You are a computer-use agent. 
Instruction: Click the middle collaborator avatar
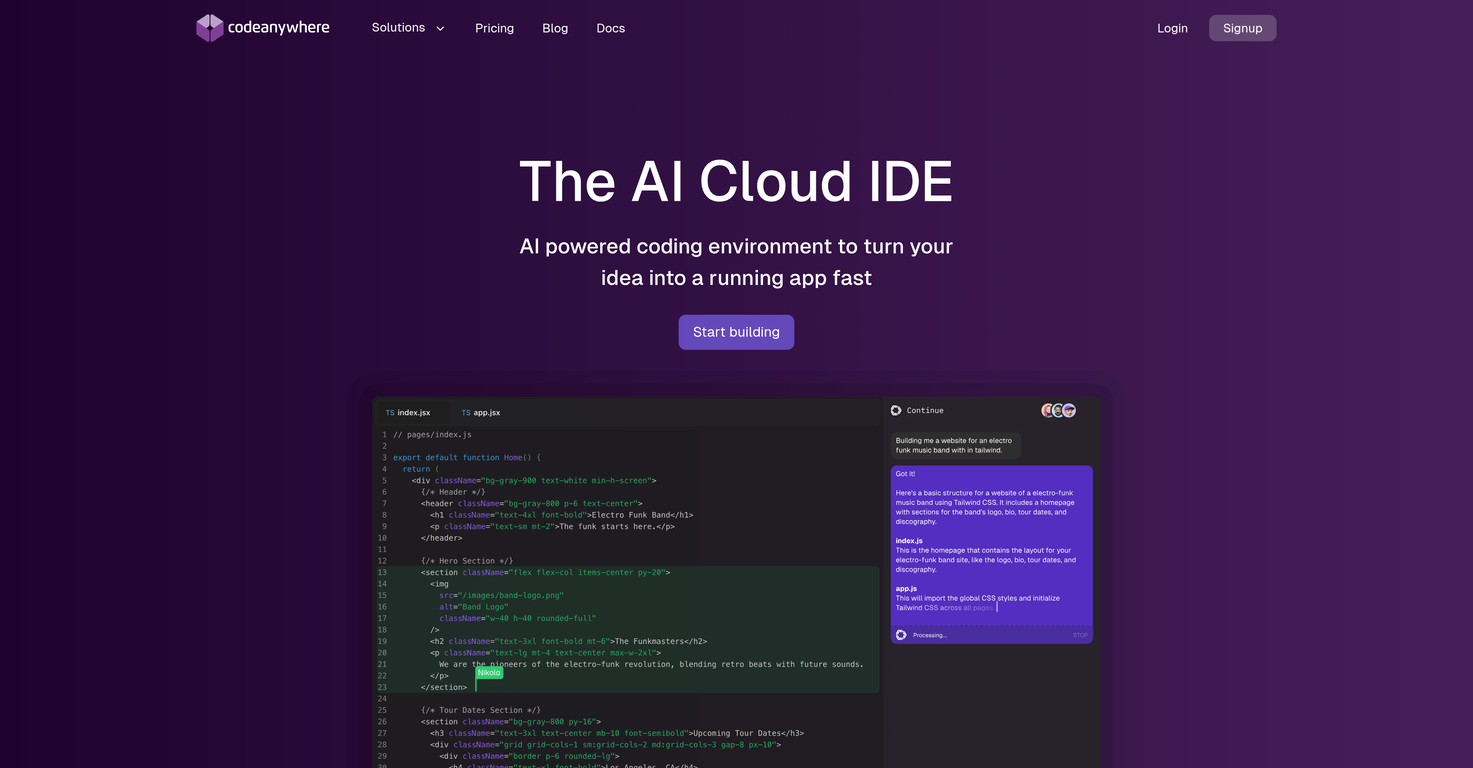[x=1057, y=410]
